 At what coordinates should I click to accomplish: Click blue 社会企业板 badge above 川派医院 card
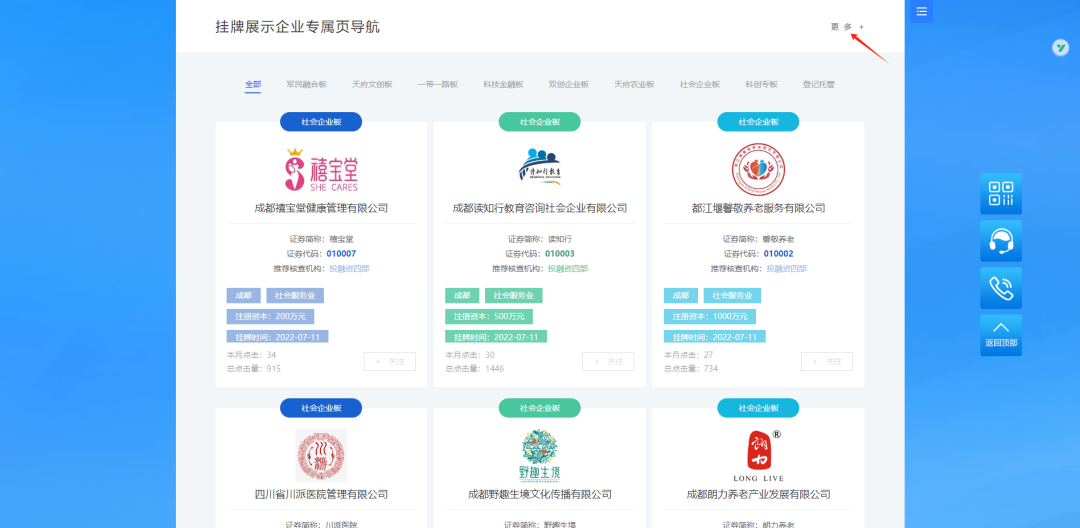(321, 408)
